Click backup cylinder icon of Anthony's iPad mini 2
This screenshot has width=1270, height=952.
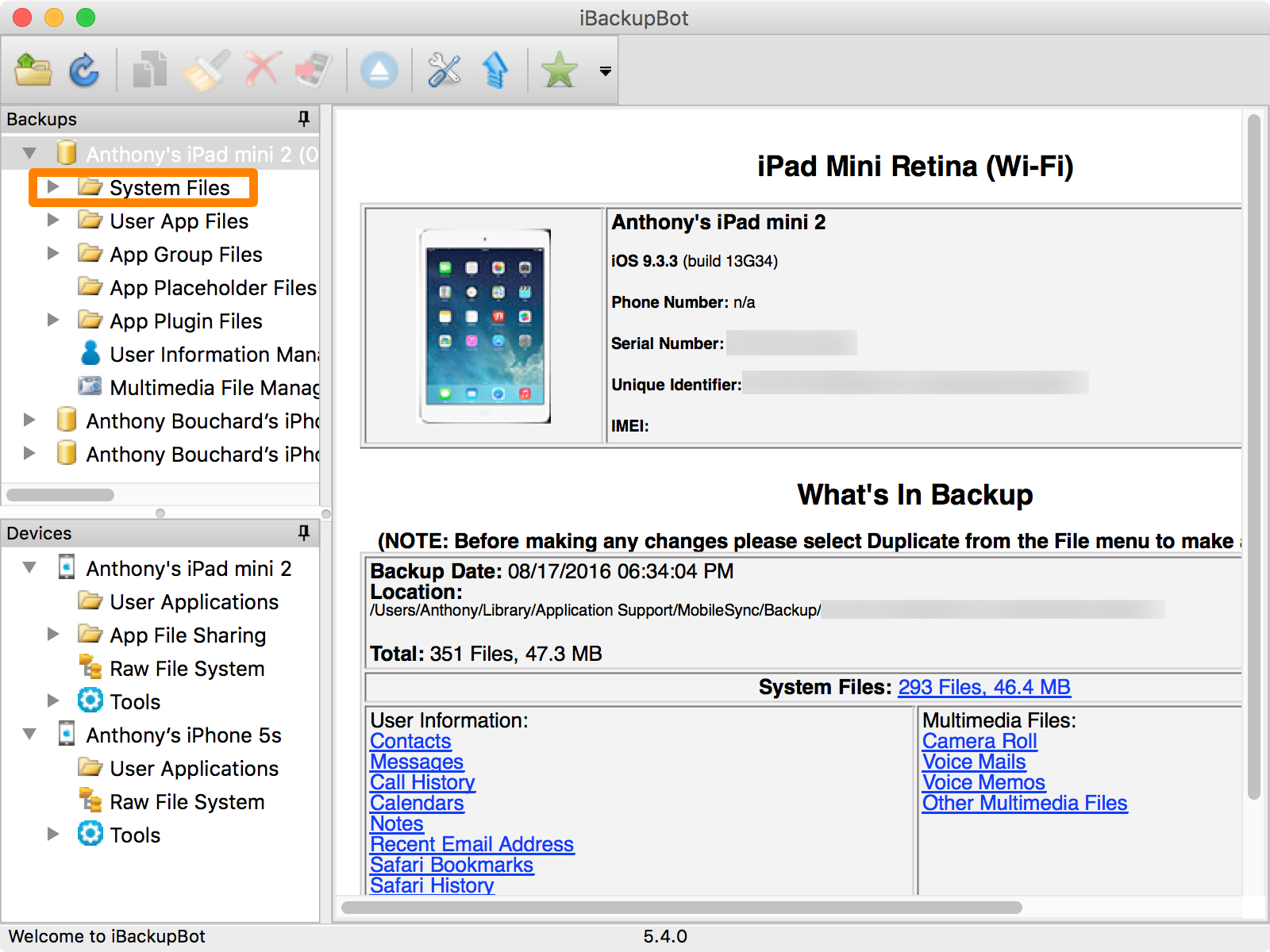[x=67, y=152]
